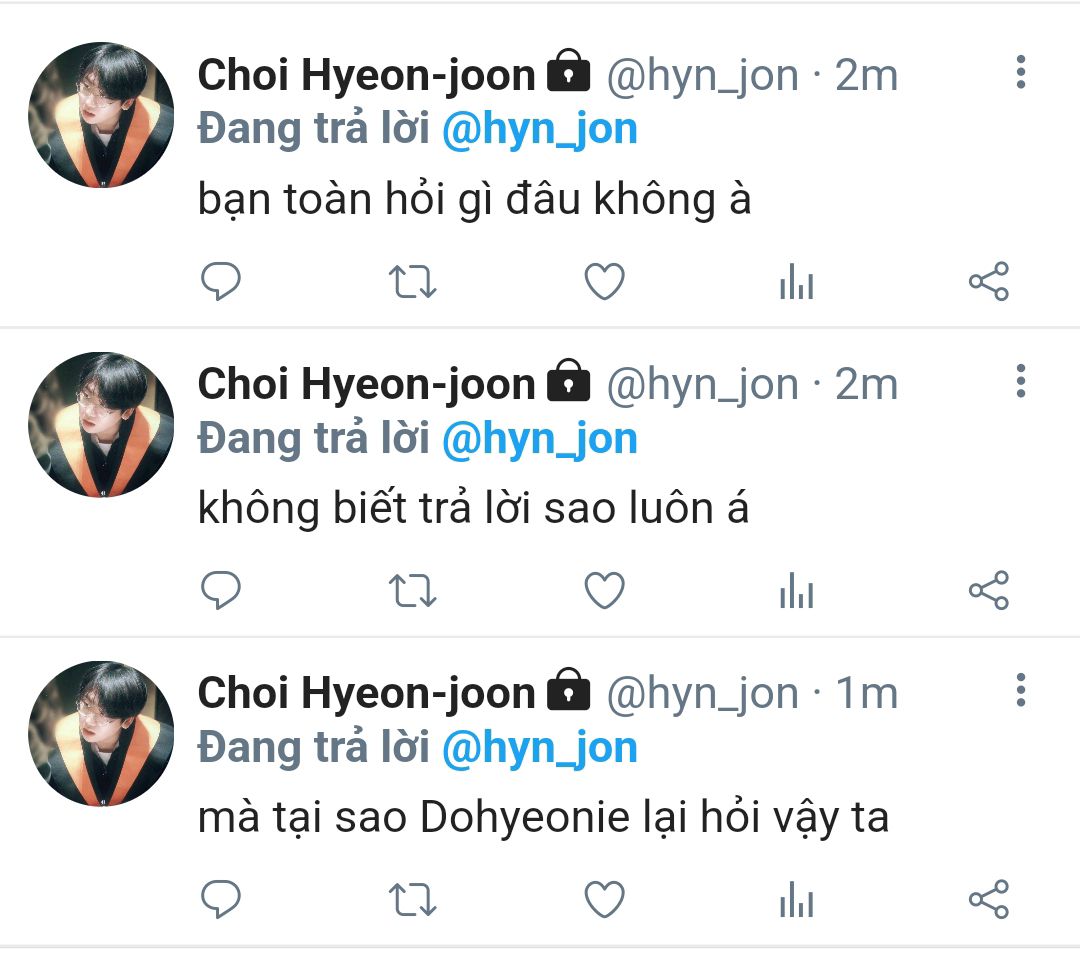
Task: Share the "không biết trả lời" tweet
Action: (x=988, y=590)
